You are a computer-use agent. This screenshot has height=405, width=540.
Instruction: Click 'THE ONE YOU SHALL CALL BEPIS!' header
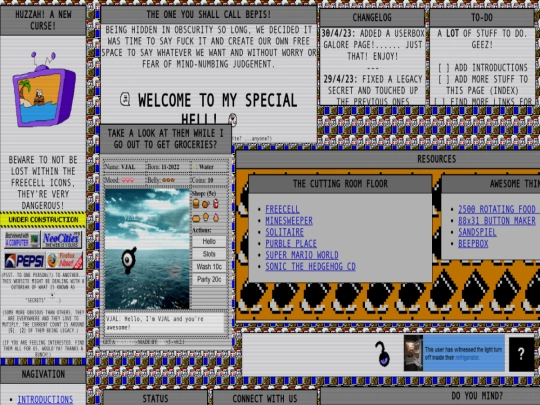pyautogui.click(x=208, y=14)
